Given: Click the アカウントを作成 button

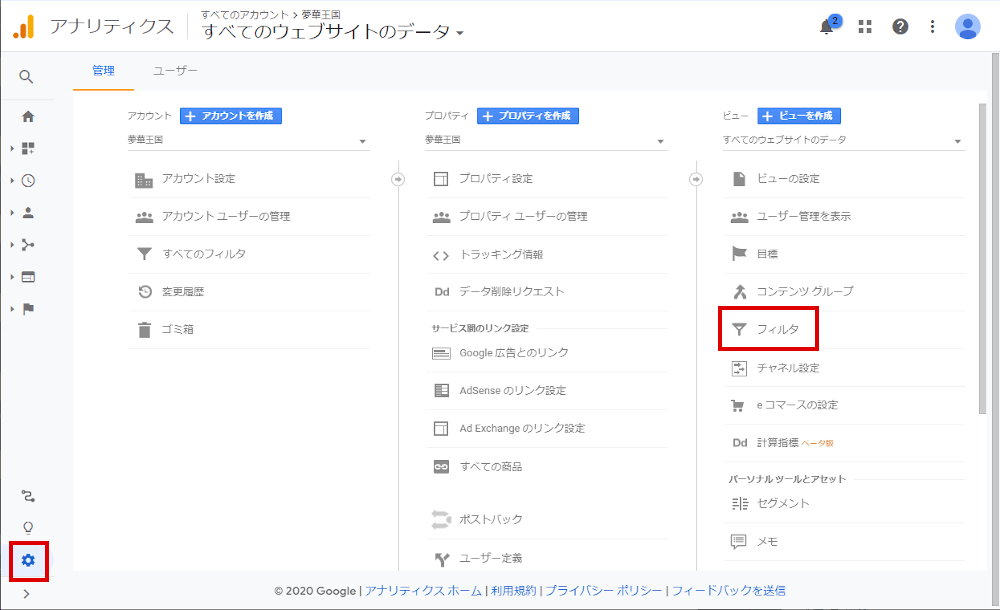Looking at the screenshot, I should [231, 116].
